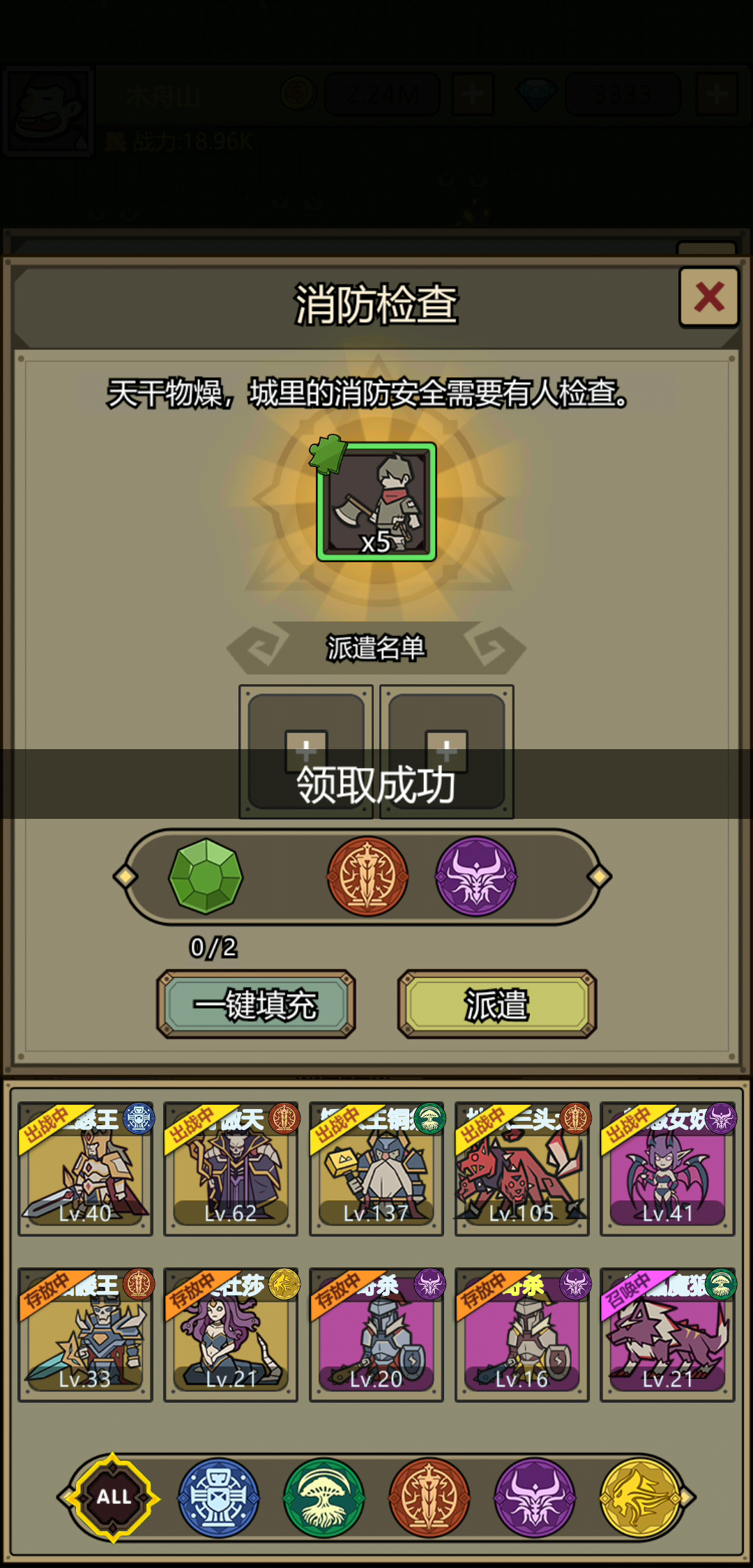
Task: Filter heroes by blue robot faction
Action: [219, 1498]
